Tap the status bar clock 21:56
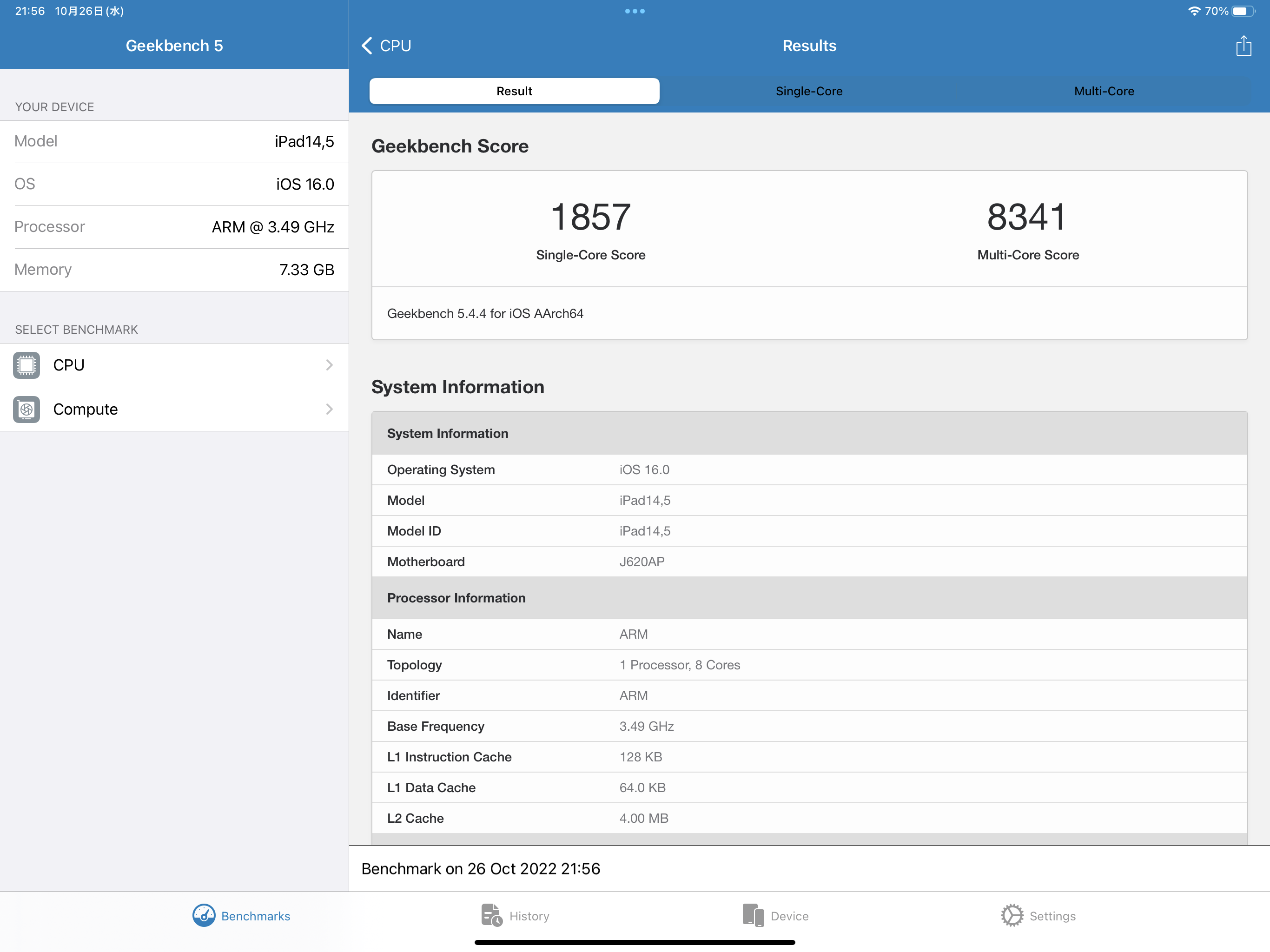The height and width of the screenshot is (952, 1270). coord(30,11)
